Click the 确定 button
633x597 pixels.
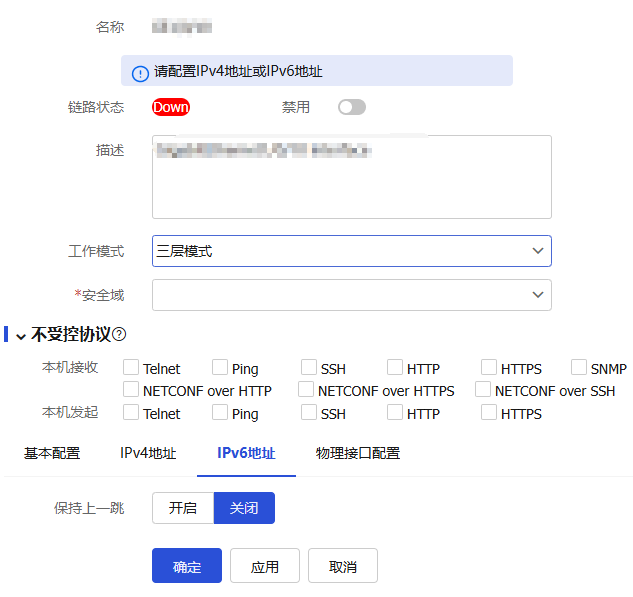187,566
